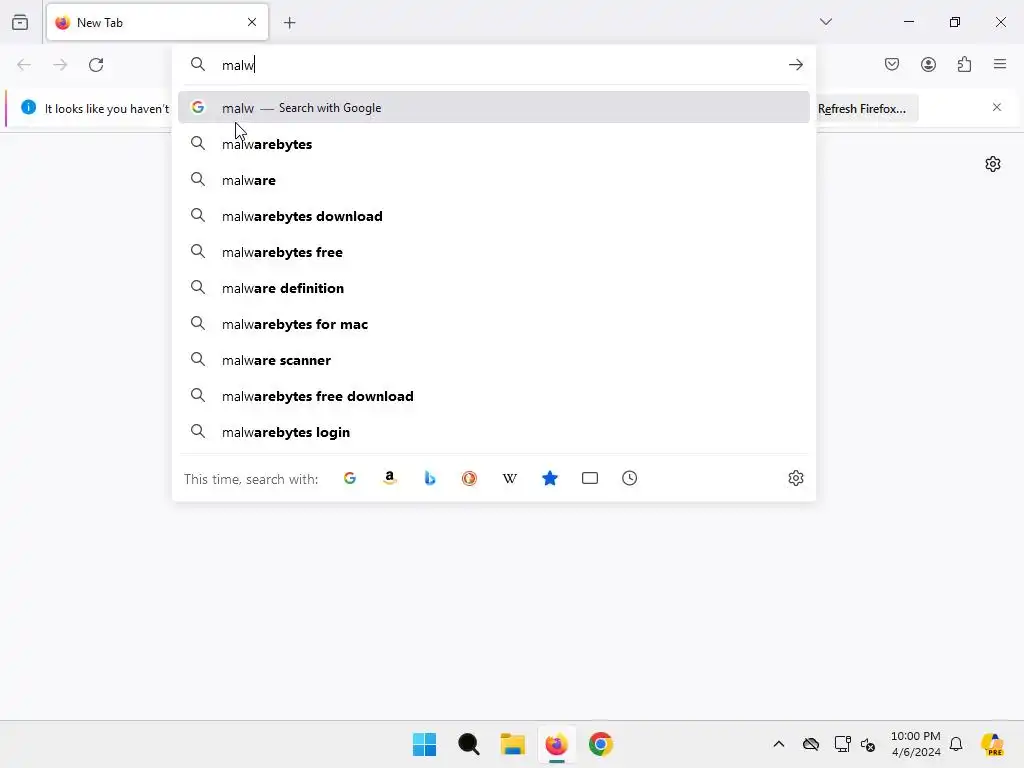Open notifications bell in taskbar

pos(956,744)
